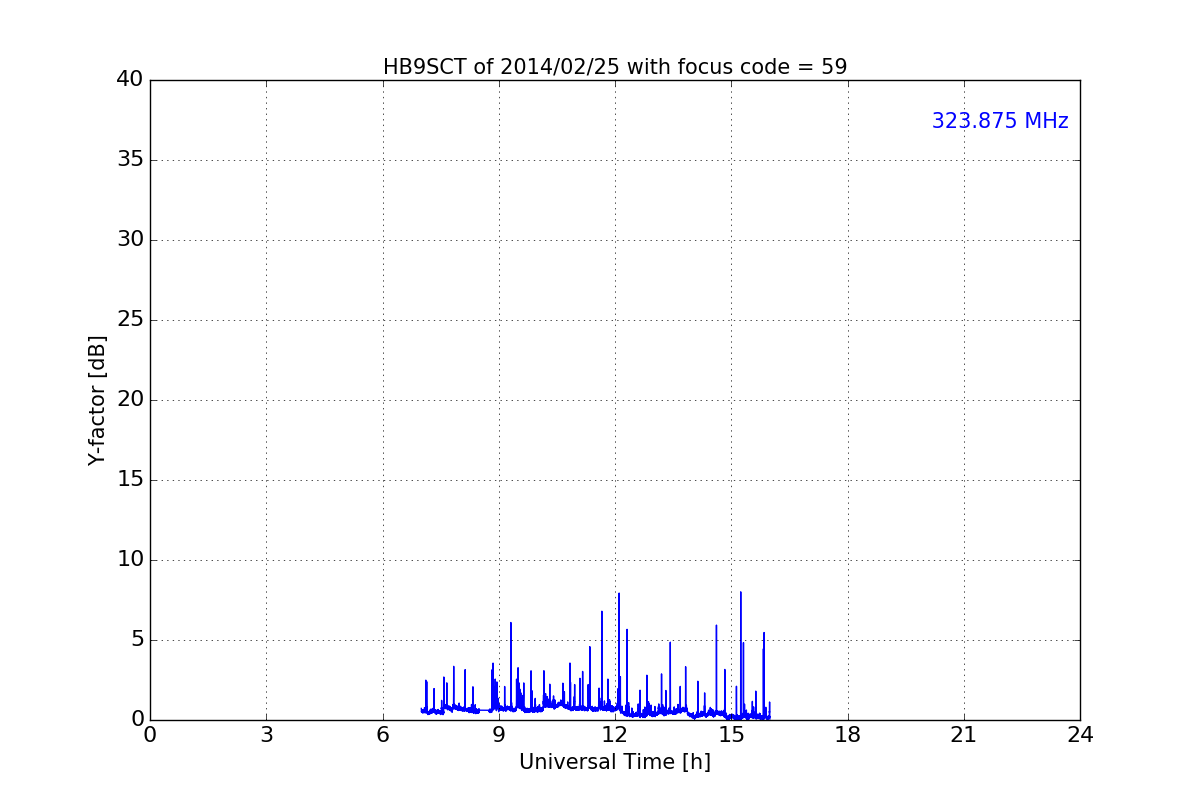
Task: Select the '323.875 MHz' frequency label
Action: (1000, 121)
